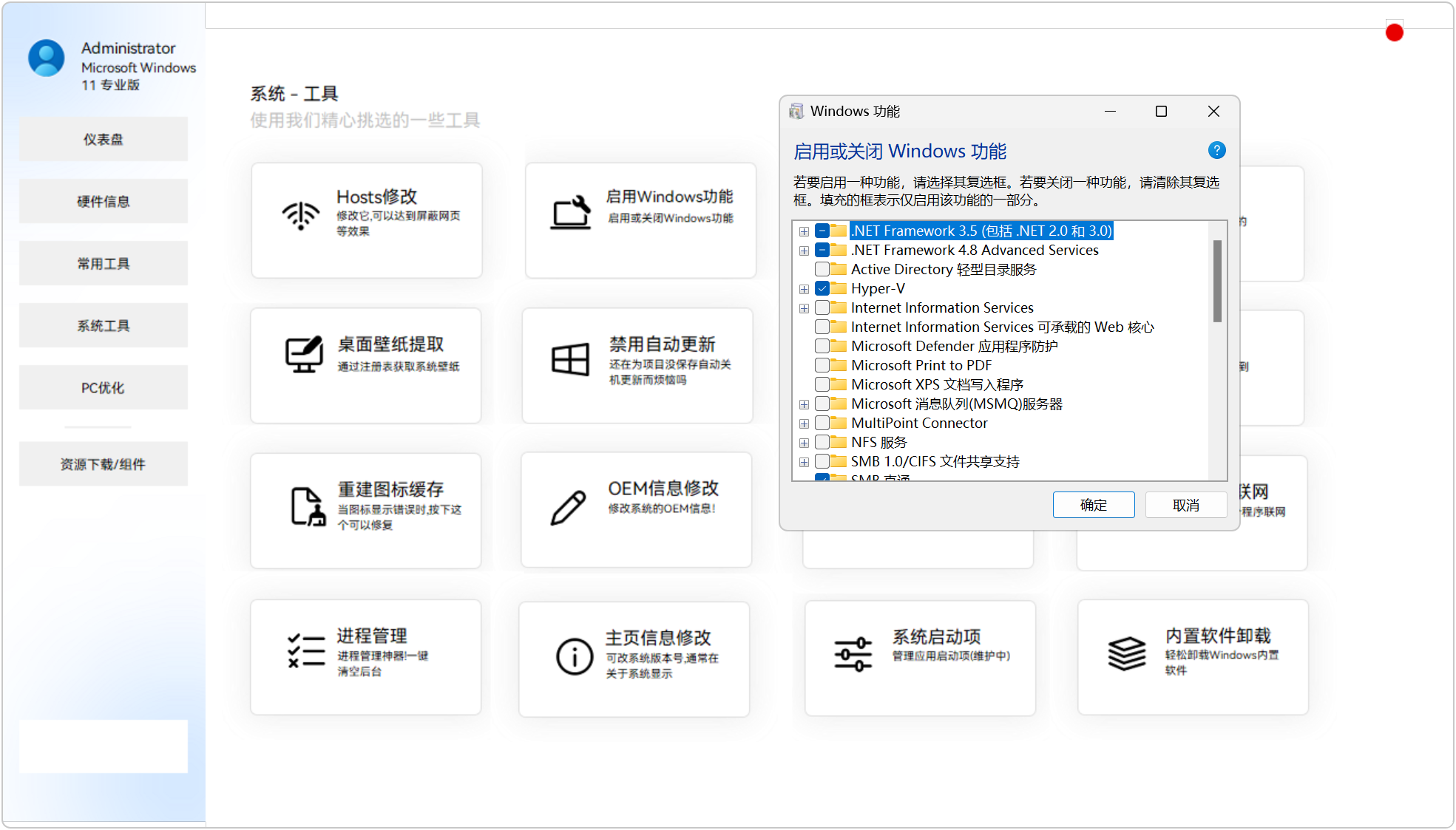Viewport: 1456px width, 830px height.
Task: Click the Microsoft Print to PDF folder icon
Action: coord(839,365)
